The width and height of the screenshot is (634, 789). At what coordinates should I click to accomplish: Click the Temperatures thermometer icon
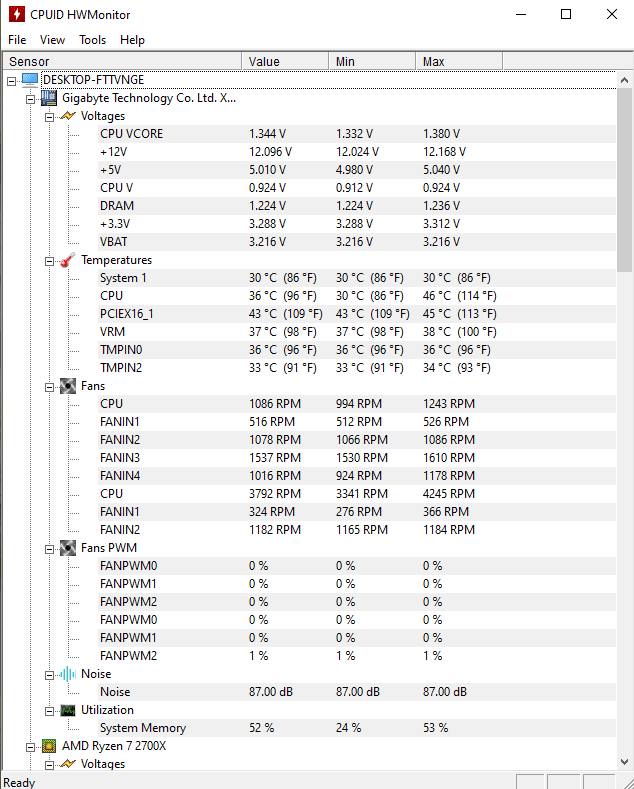(x=68, y=260)
